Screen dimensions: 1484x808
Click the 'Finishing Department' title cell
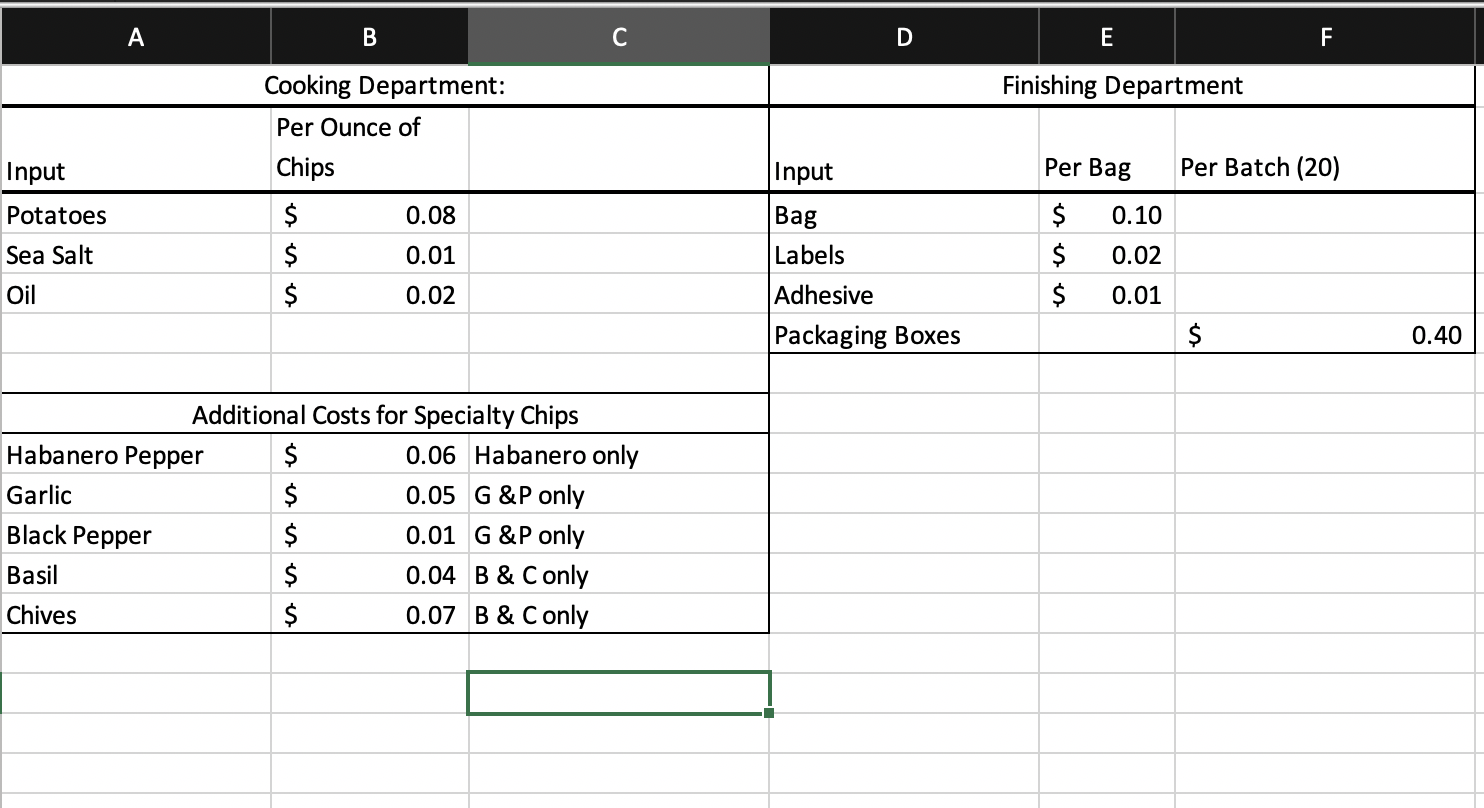(1122, 86)
